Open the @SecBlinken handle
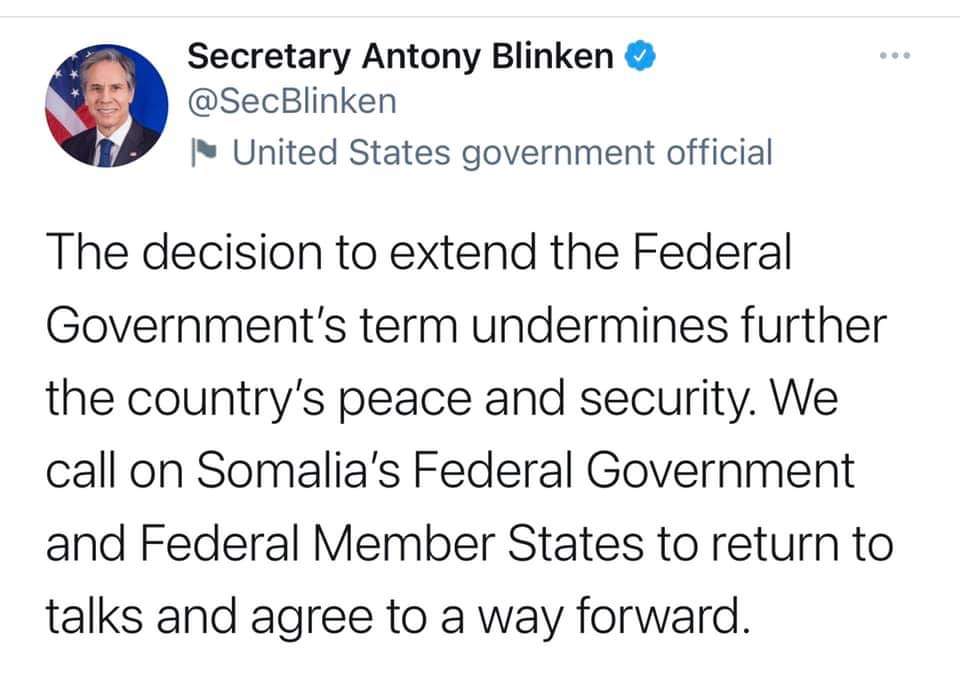This screenshot has width=960, height=674. [x=292, y=101]
